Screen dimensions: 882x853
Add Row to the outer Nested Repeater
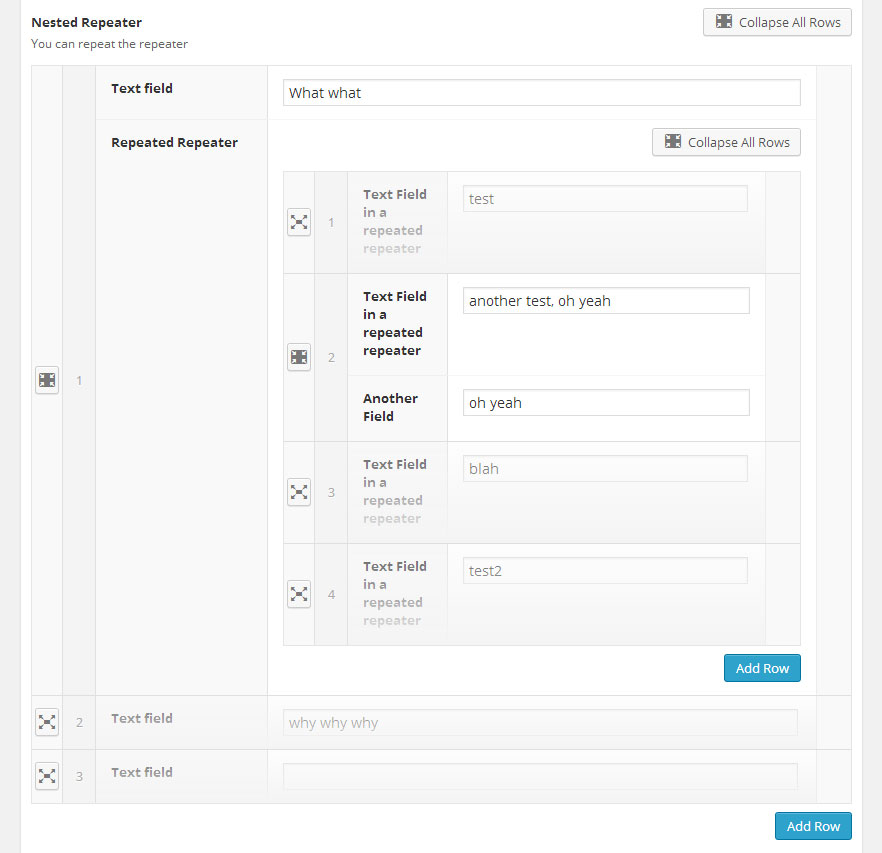tap(813, 826)
